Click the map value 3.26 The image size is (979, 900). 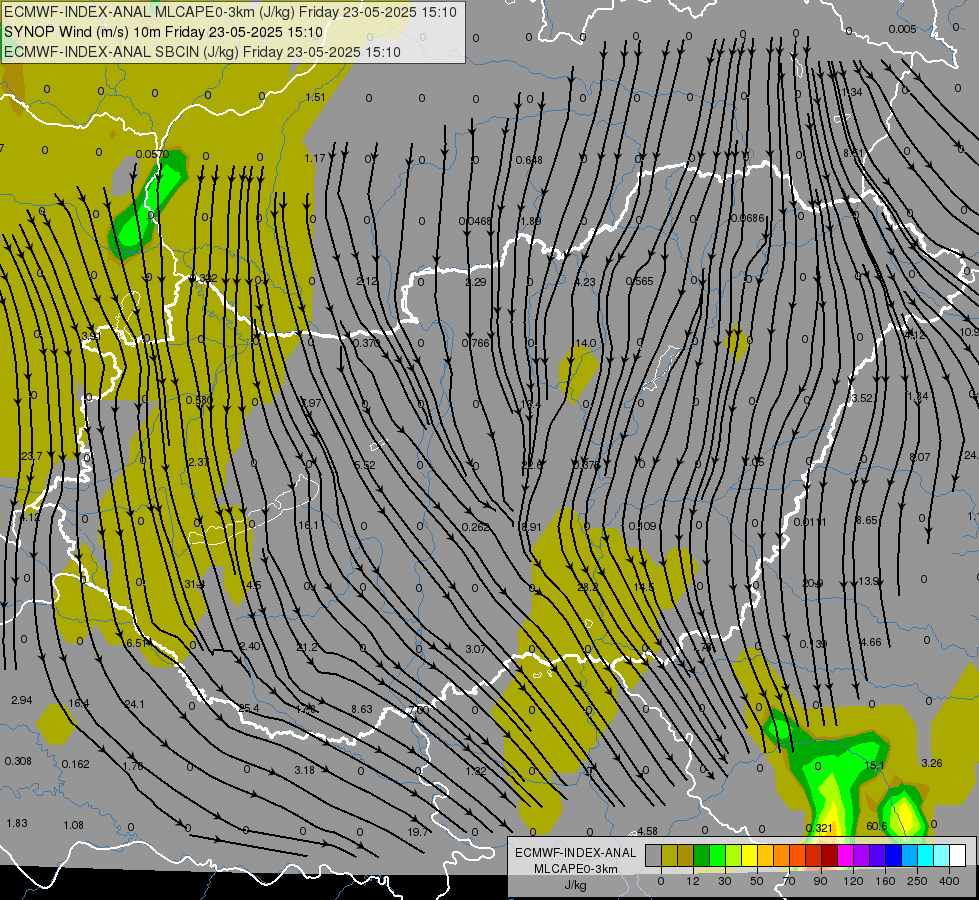932,763
